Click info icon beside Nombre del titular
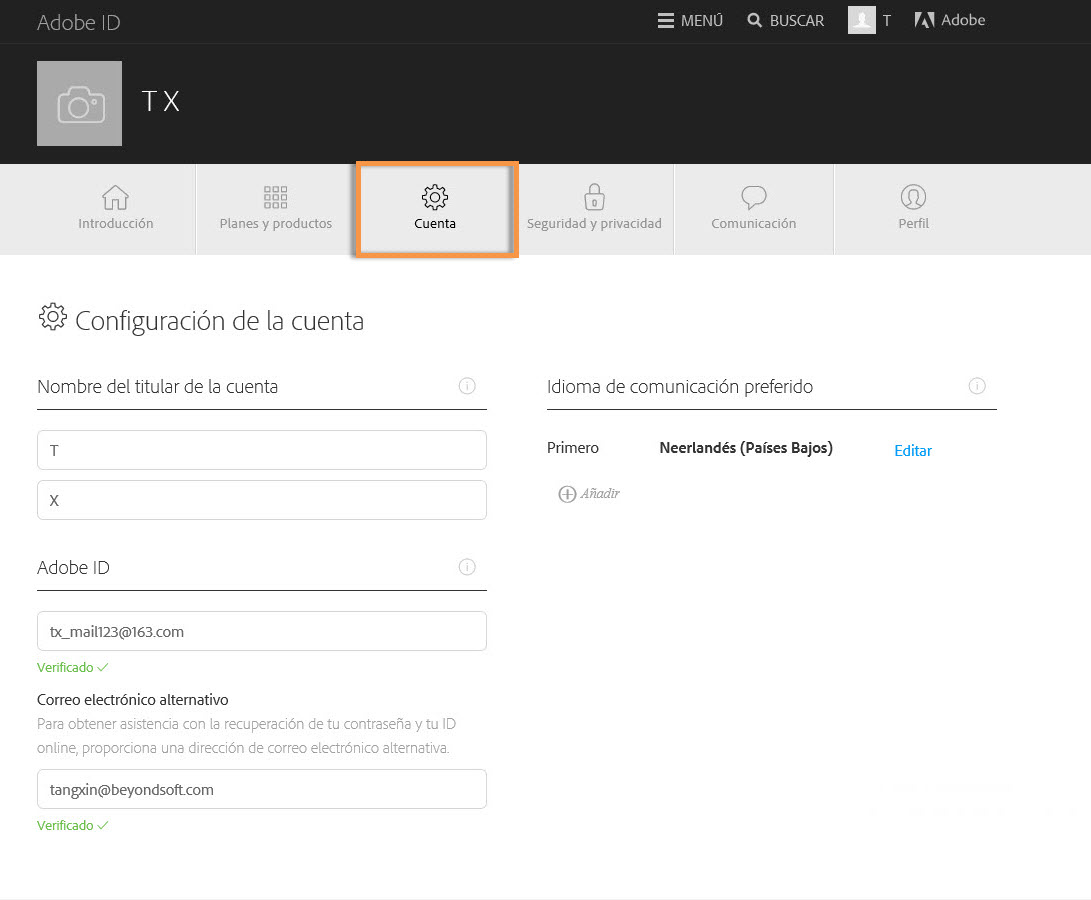Screen dimensions: 1091x900 467,386
